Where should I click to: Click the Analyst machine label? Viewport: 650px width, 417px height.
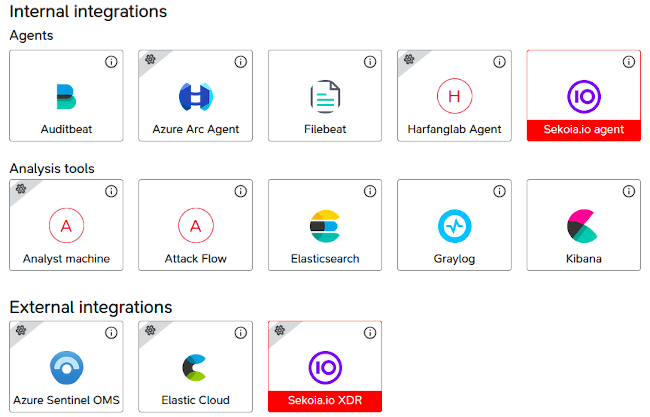(x=66, y=259)
